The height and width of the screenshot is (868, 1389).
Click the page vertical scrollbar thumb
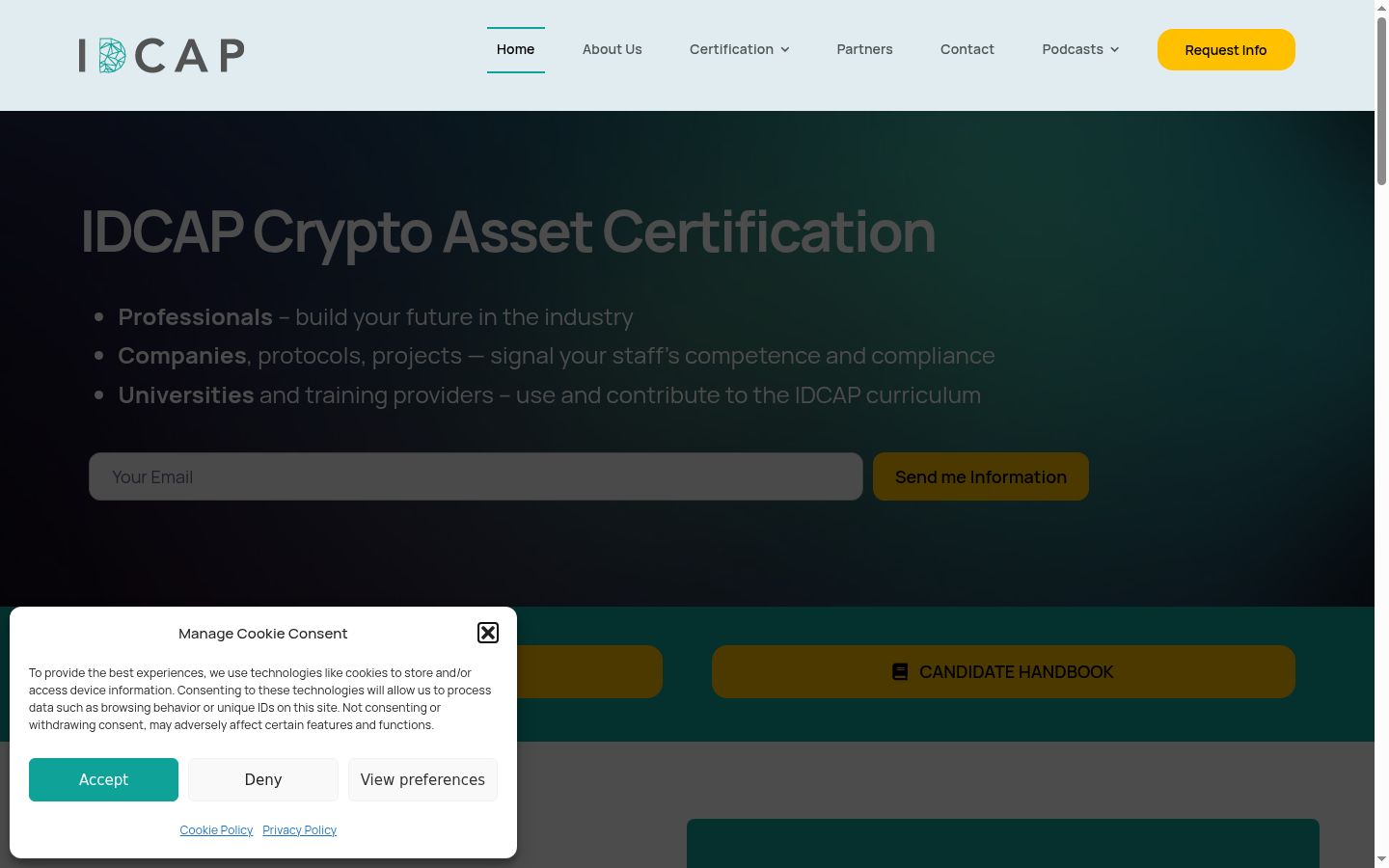[1381, 99]
